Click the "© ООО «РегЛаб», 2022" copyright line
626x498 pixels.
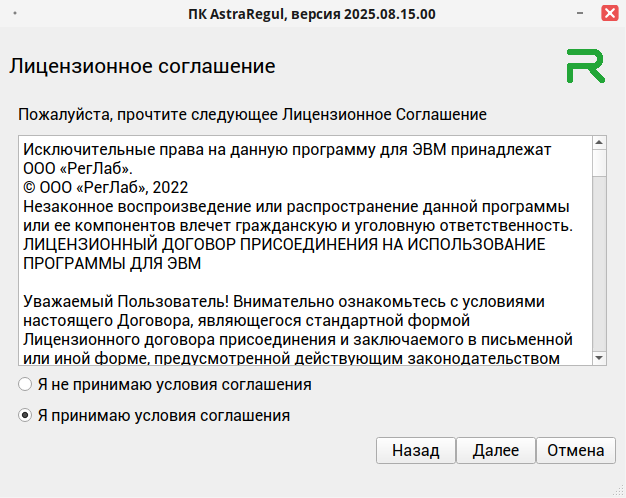point(104,187)
